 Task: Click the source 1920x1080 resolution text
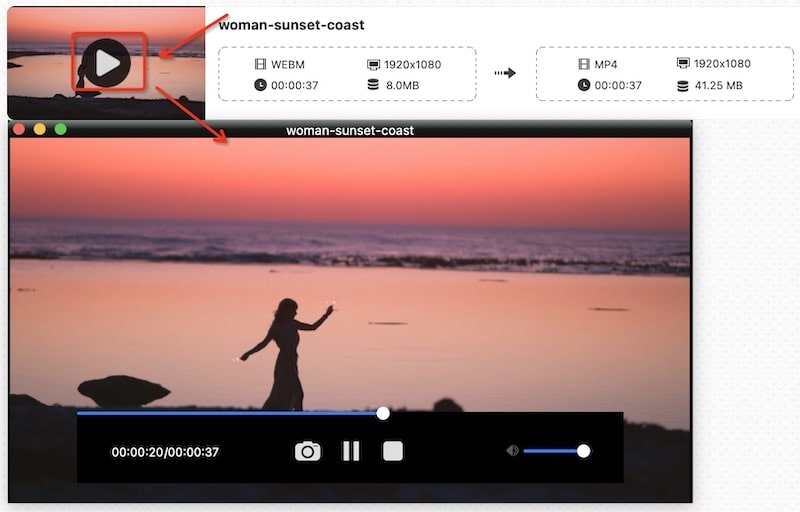tap(413, 65)
